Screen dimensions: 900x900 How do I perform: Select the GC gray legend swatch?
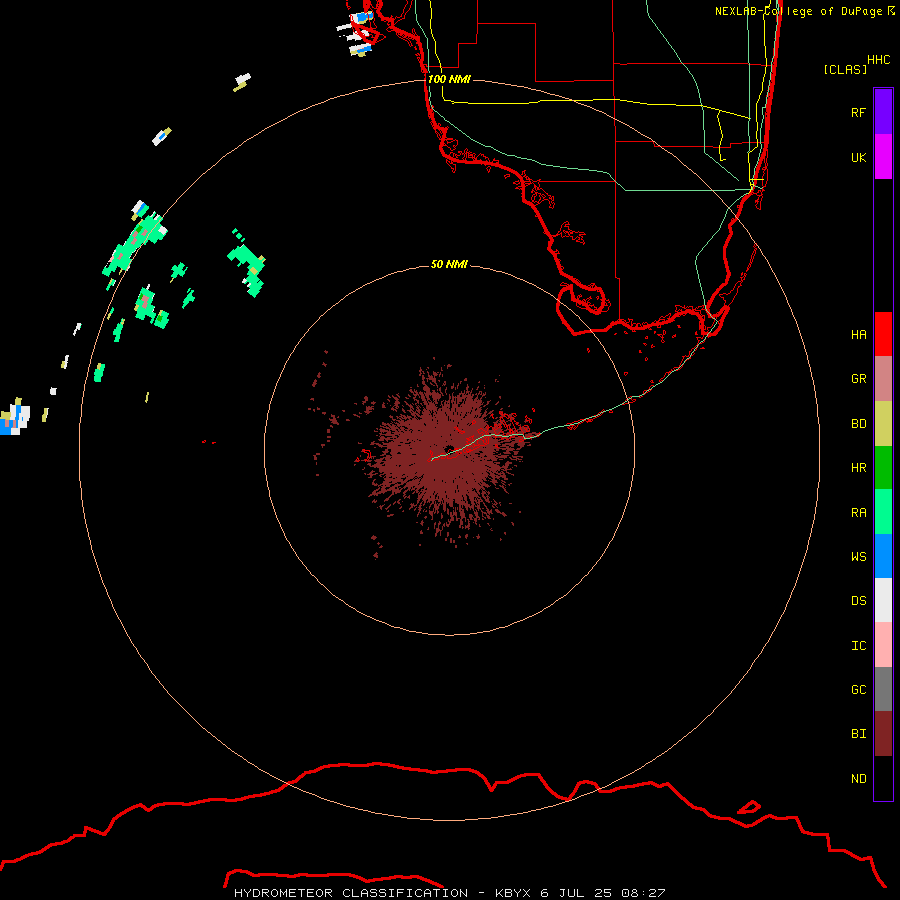[883, 689]
